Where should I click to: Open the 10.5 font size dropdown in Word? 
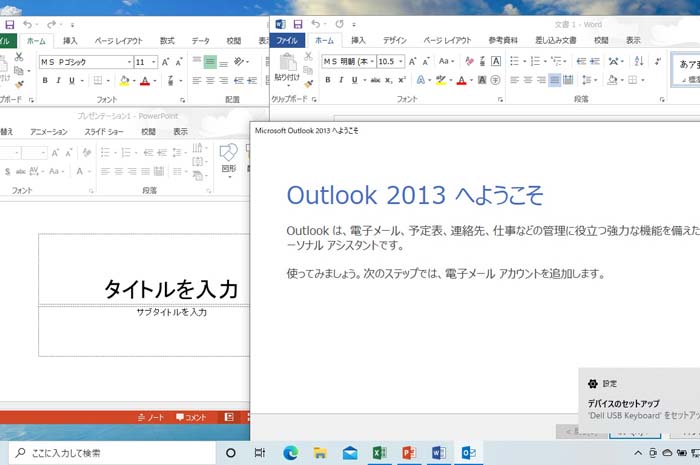coord(400,62)
